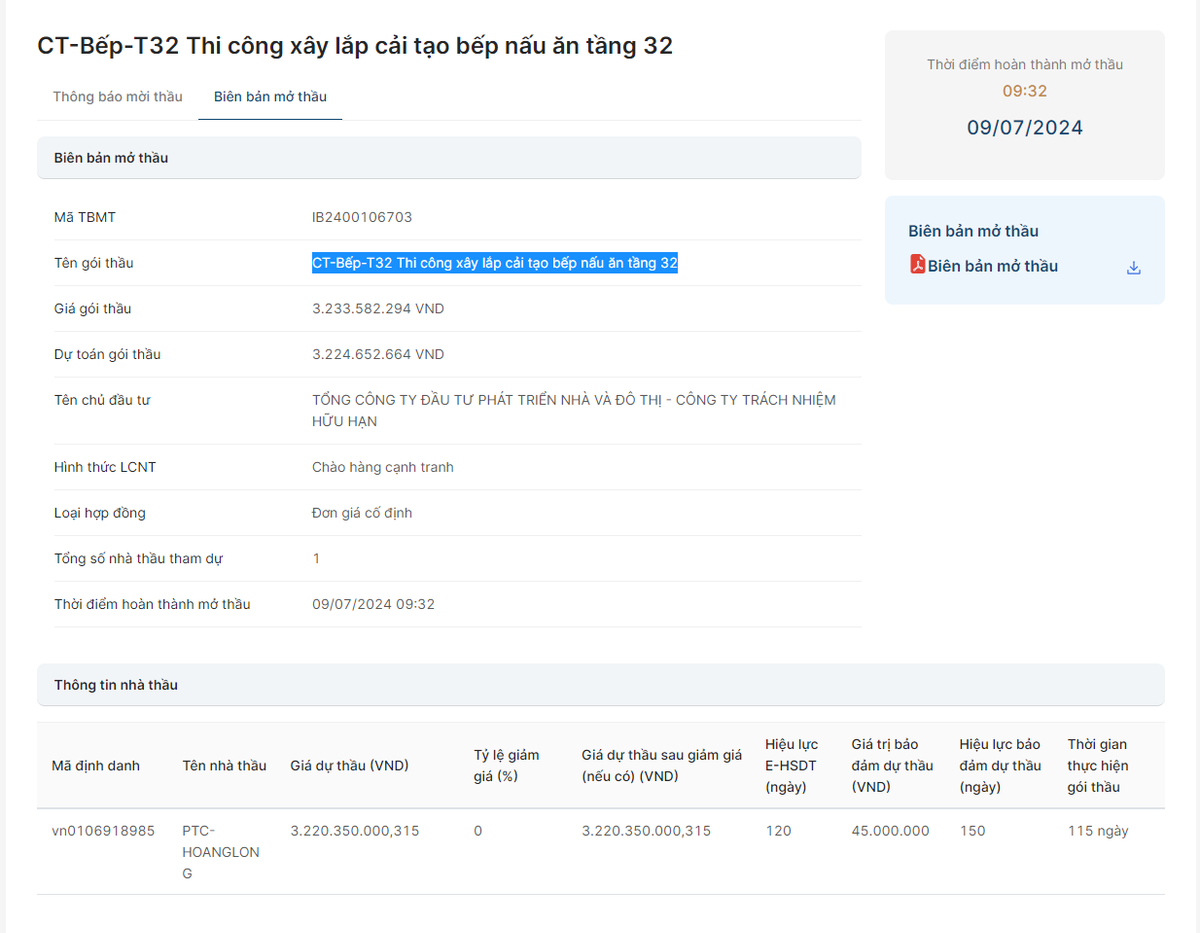Image resolution: width=1200 pixels, height=933 pixels.
Task: Click the download icon in sidebar card
Action: click(1133, 267)
